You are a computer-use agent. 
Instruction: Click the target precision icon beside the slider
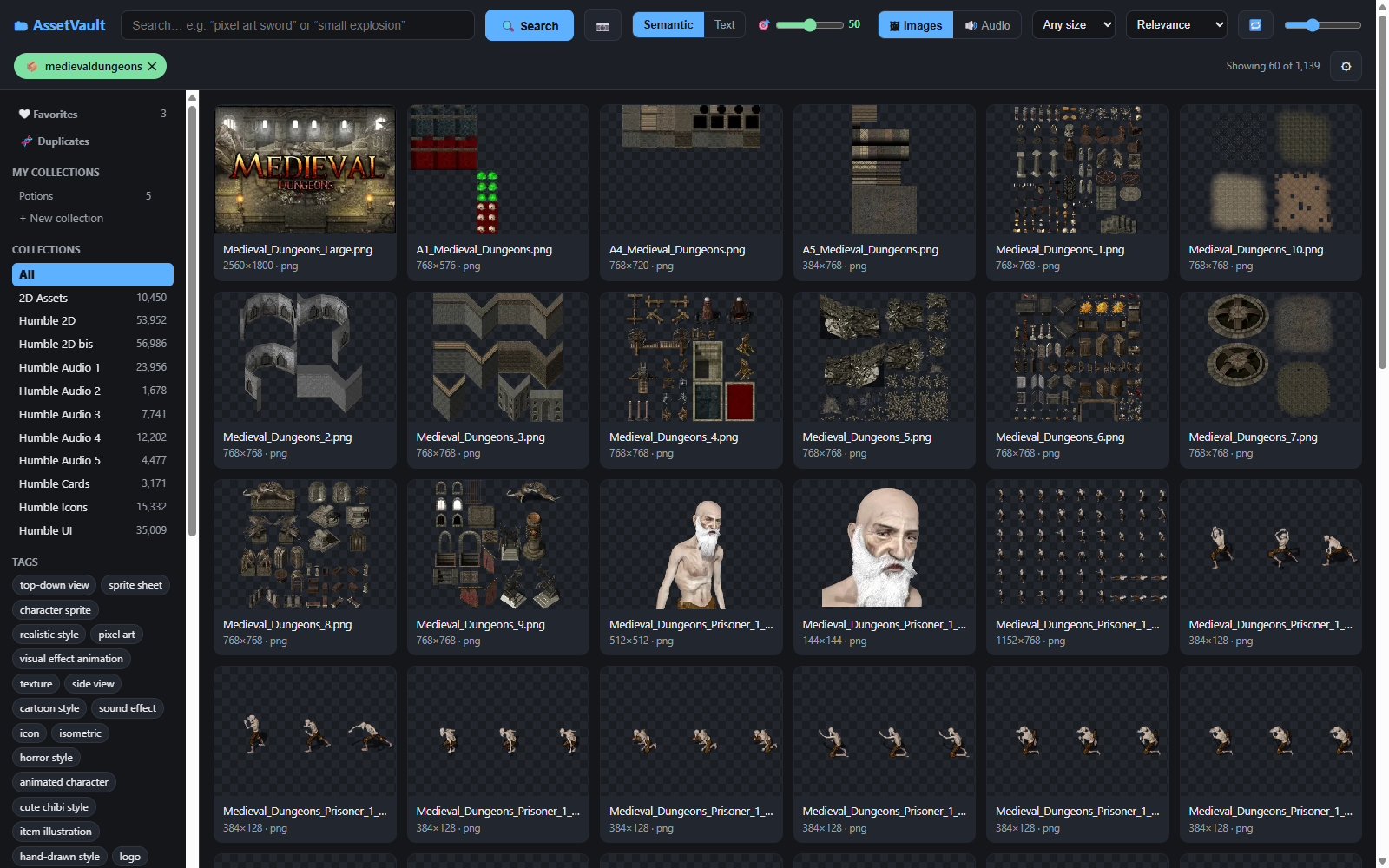point(764,25)
